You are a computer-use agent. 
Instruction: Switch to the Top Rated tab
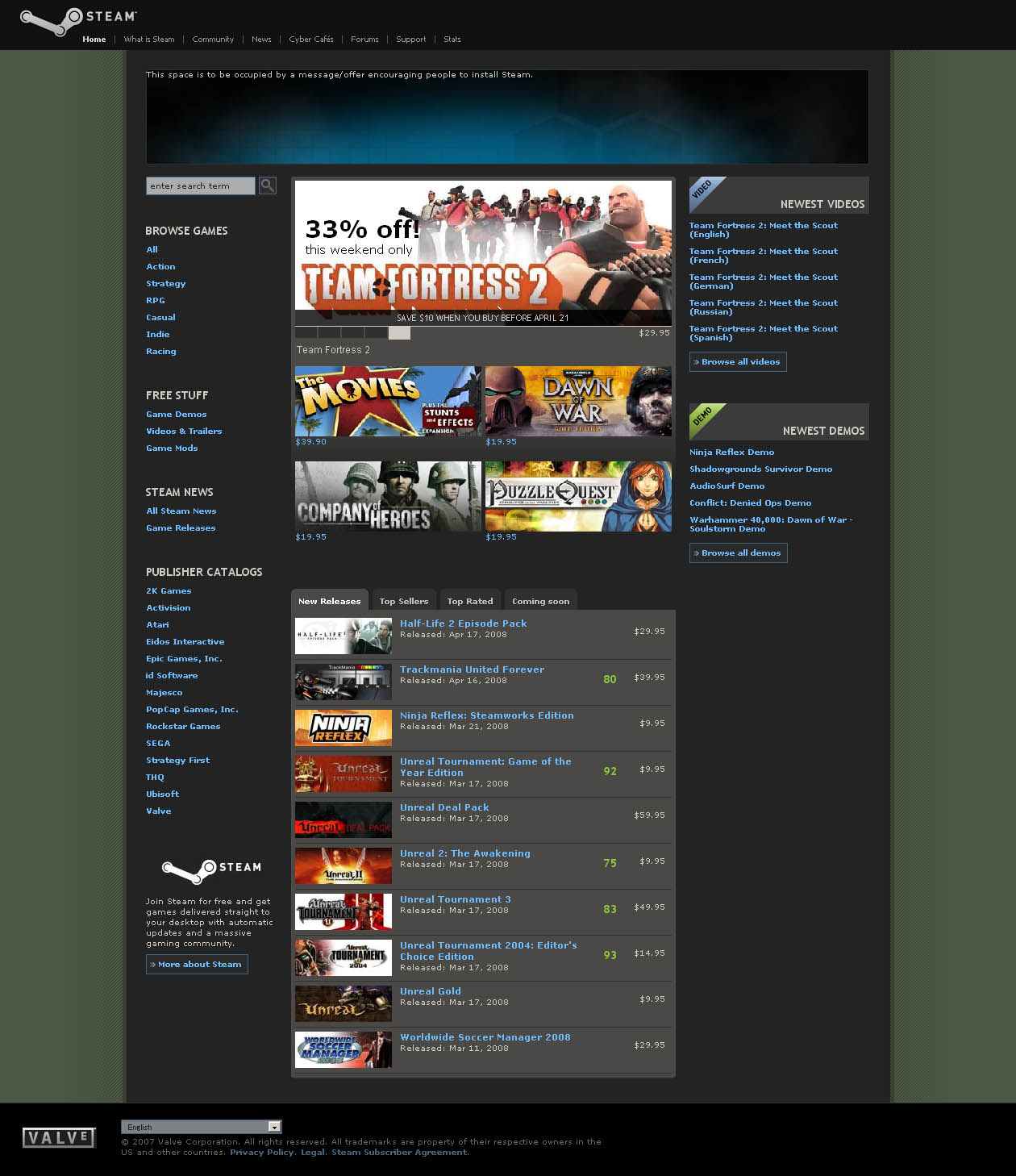click(x=470, y=600)
